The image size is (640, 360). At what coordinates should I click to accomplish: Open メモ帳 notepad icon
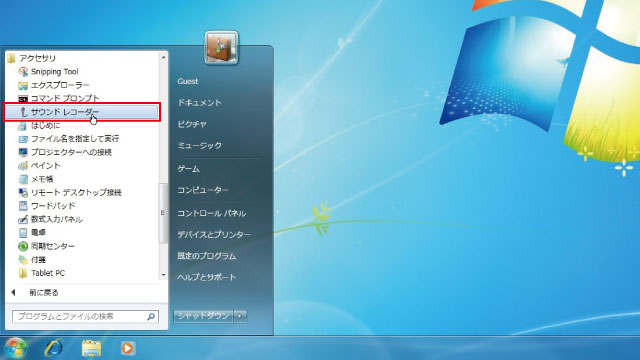point(23,179)
